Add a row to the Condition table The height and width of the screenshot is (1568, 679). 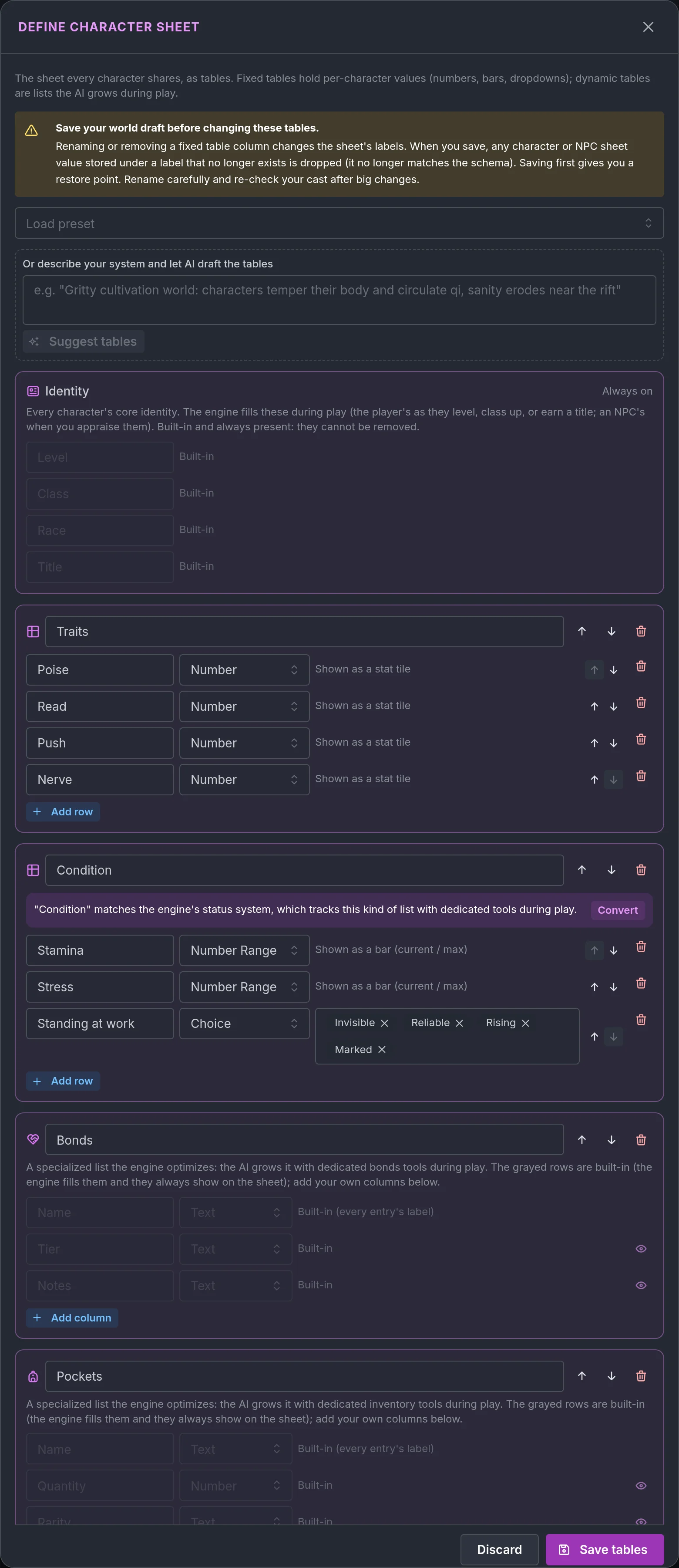(63, 1081)
